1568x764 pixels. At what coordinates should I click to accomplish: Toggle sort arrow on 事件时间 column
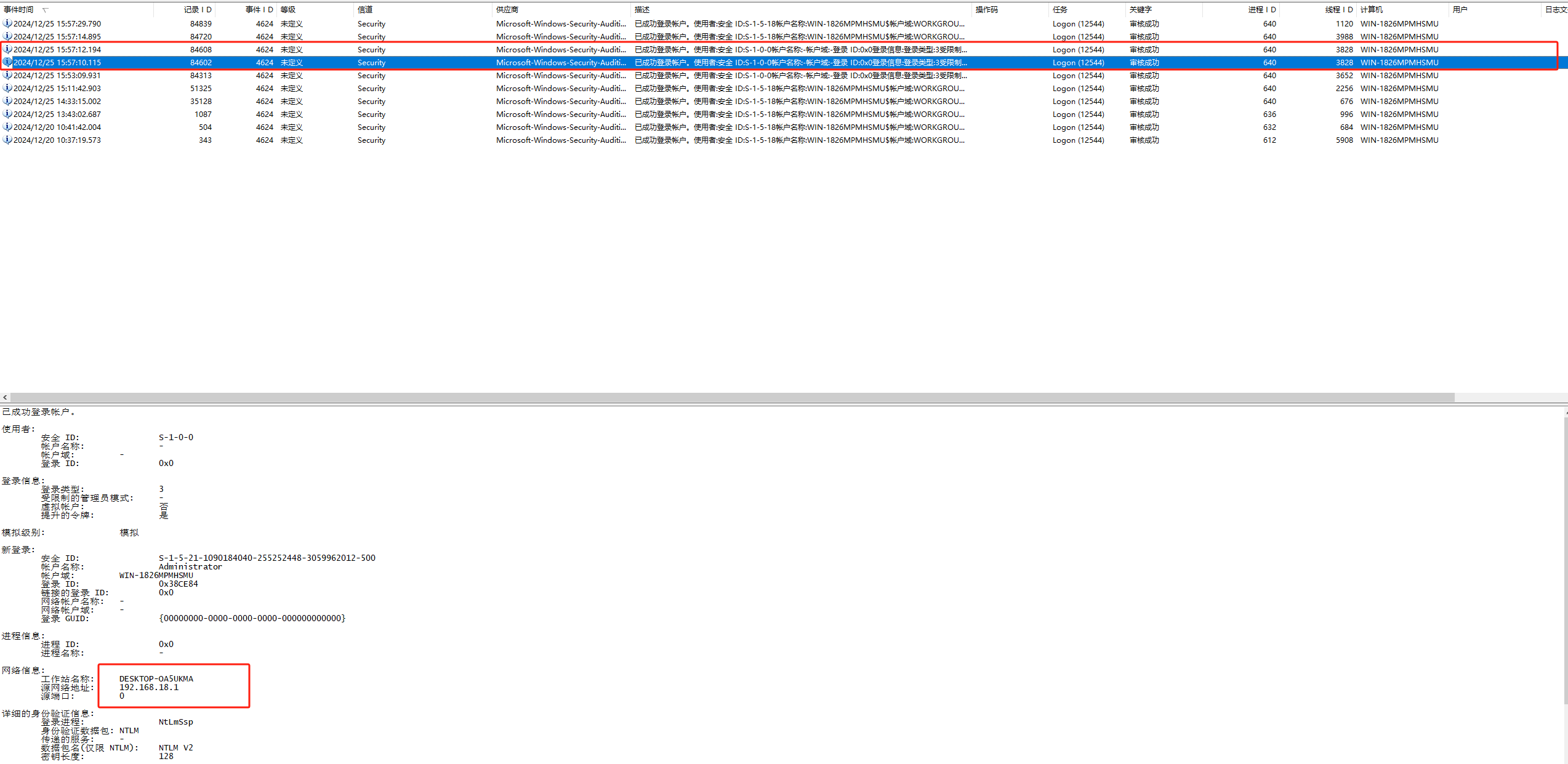point(45,10)
